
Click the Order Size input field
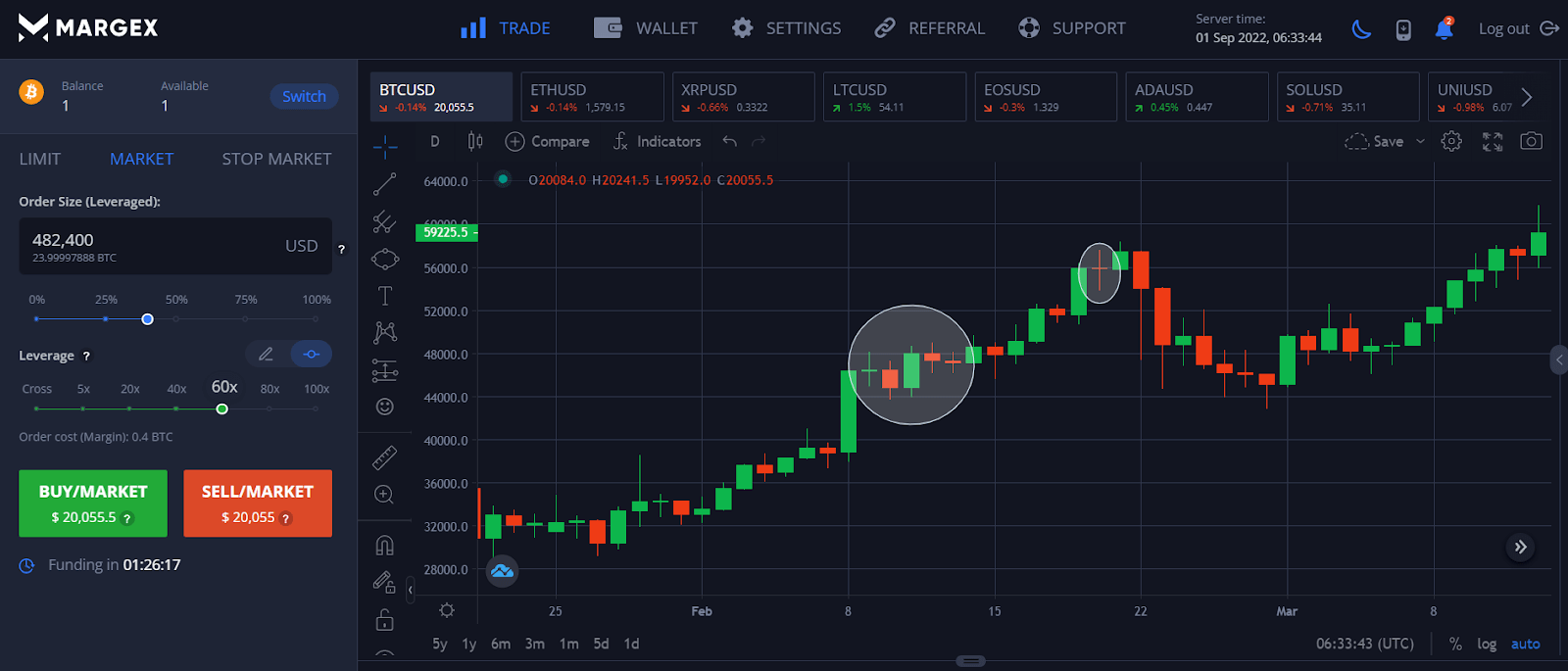[157, 246]
